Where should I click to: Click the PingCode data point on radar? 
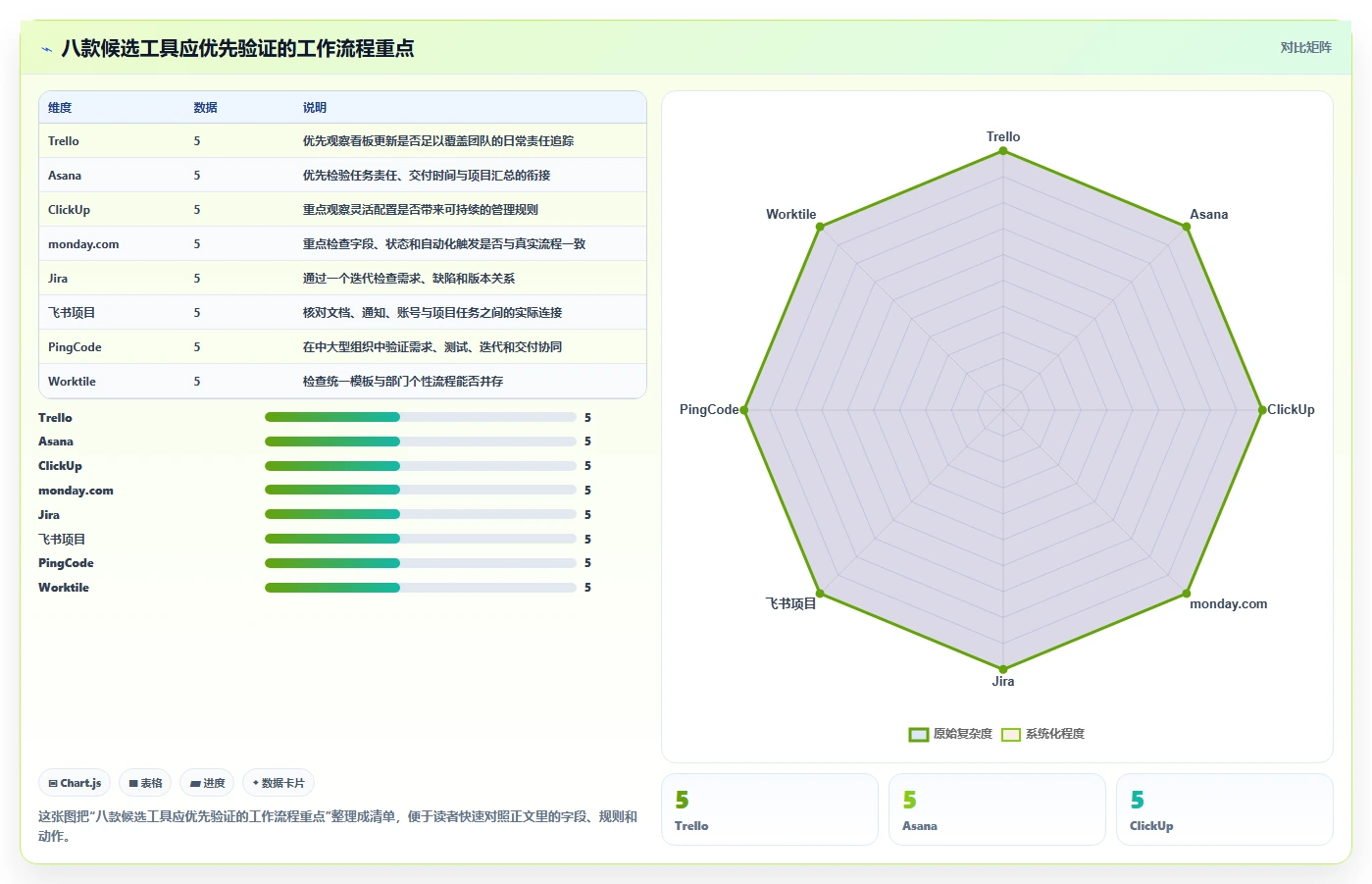pyautogui.click(x=744, y=410)
